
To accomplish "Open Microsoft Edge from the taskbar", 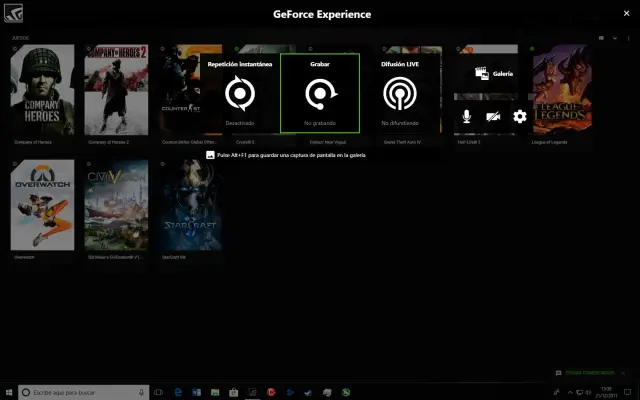I will [178, 392].
